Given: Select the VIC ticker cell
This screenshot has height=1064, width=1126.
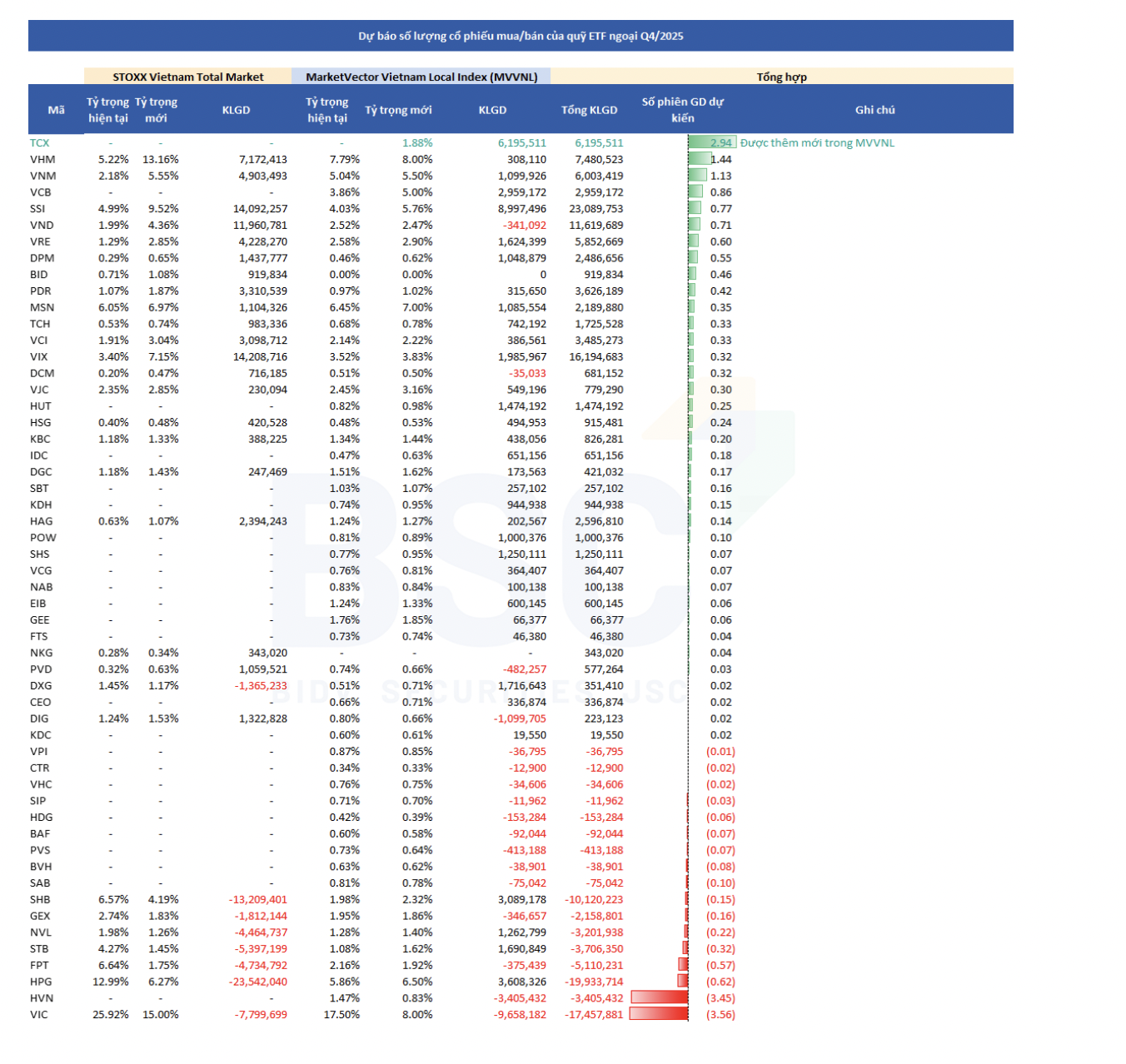Looking at the screenshot, I should click(x=39, y=1015).
